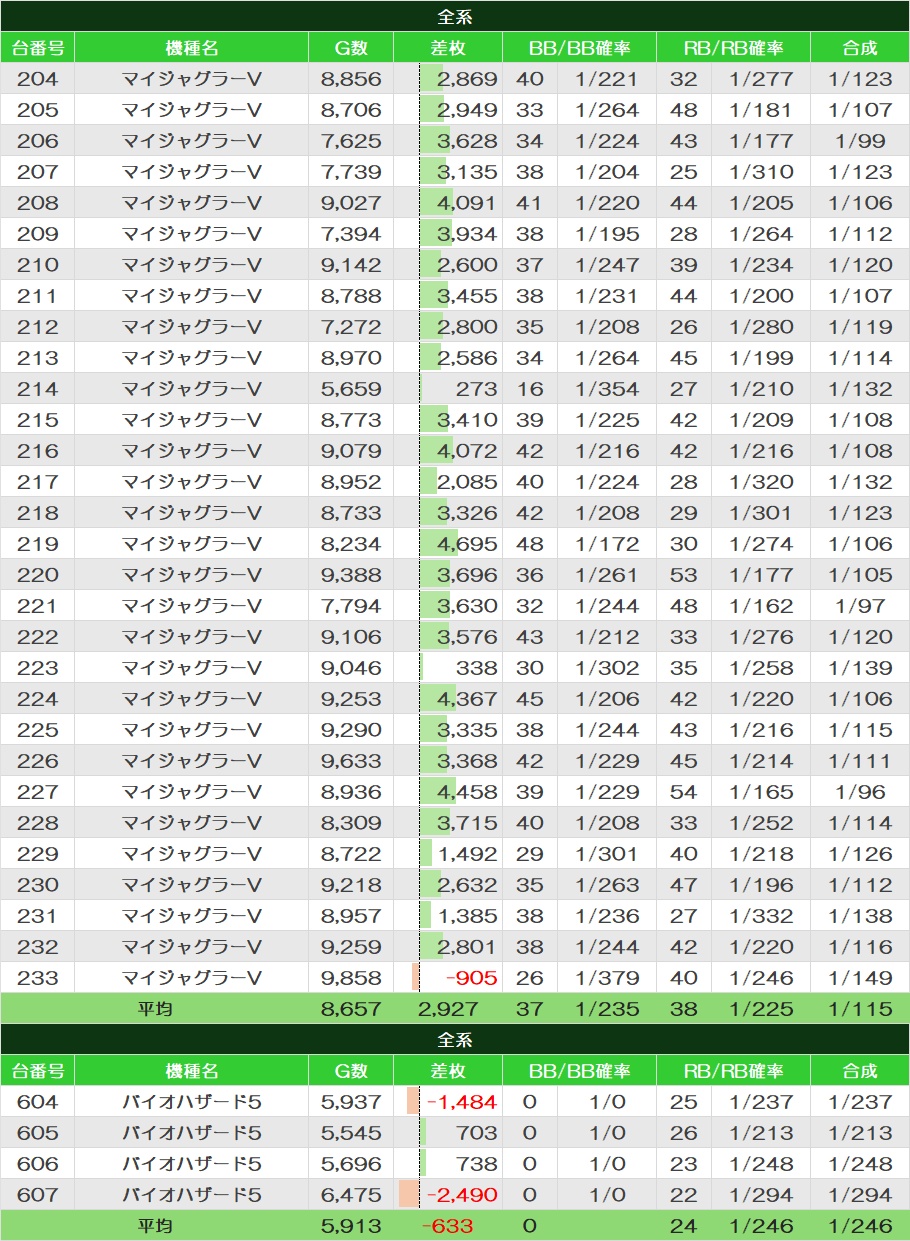Click the combined probability 1/139
The width and height of the screenshot is (910, 1241).
tap(860, 668)
